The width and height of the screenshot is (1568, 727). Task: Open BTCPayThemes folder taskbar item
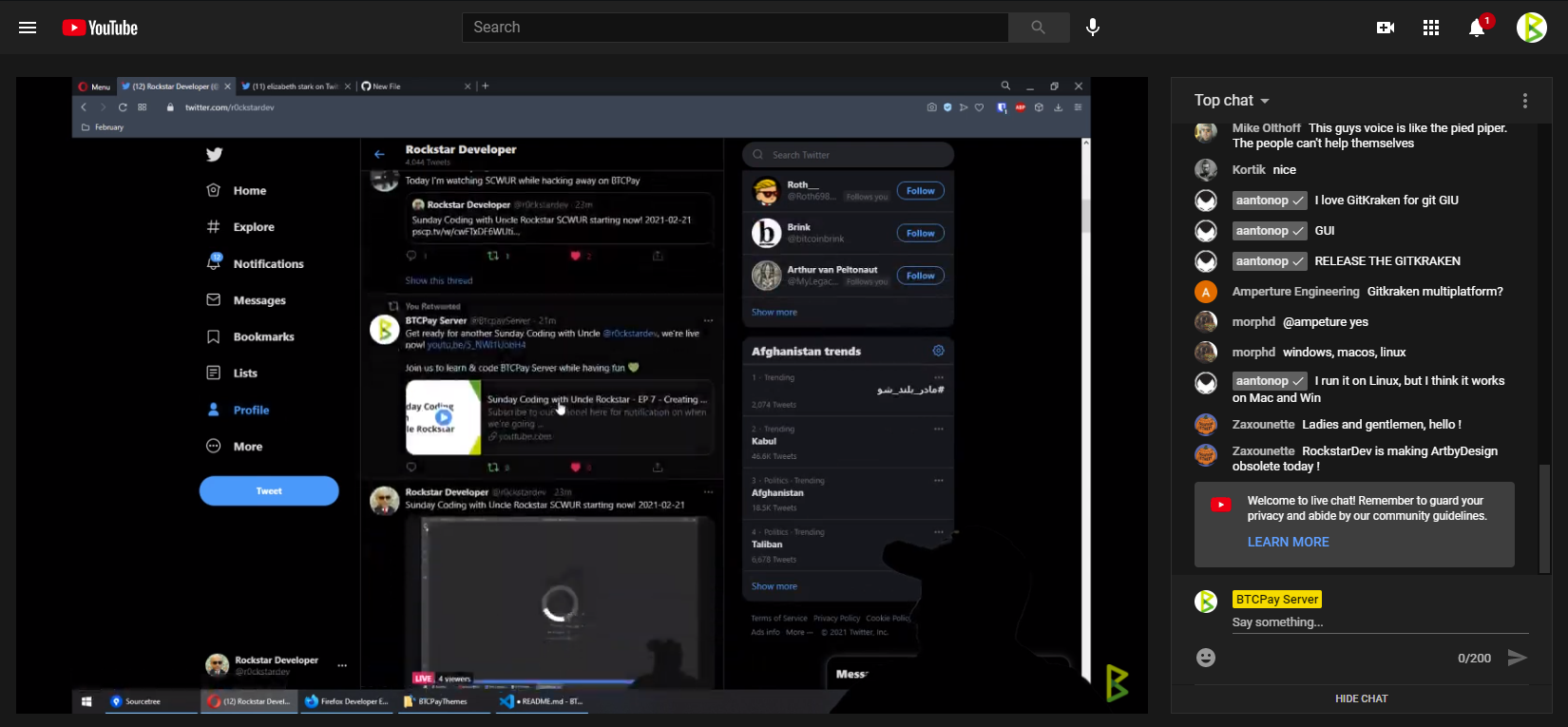point(443,701)
